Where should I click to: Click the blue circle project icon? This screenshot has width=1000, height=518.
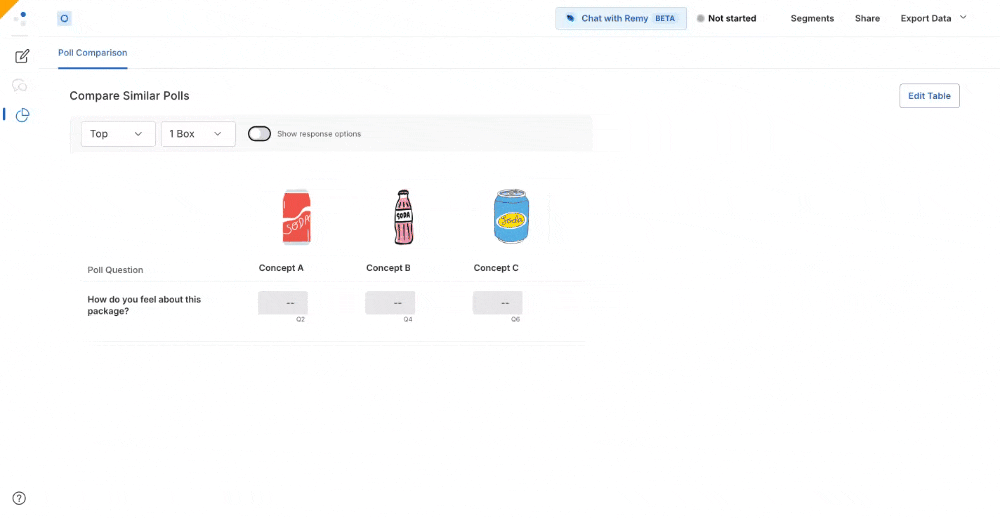[x=65, y=18]
